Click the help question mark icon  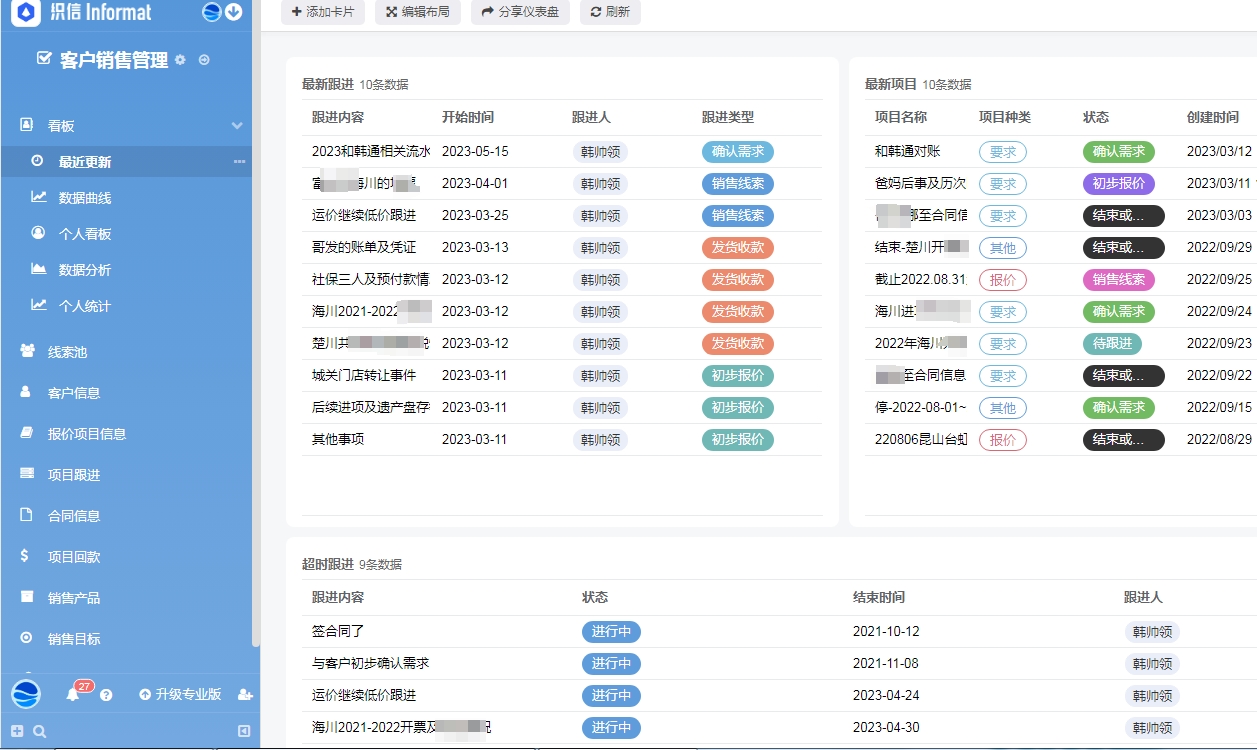tap(106, 695)
